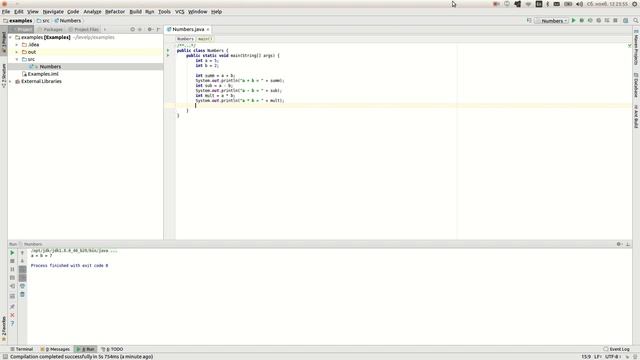The height and width of the screenshot is (360, 640).
Task: Toggle the Structure side tool window button
Action: pyautogui.click(x=4, y=76)
